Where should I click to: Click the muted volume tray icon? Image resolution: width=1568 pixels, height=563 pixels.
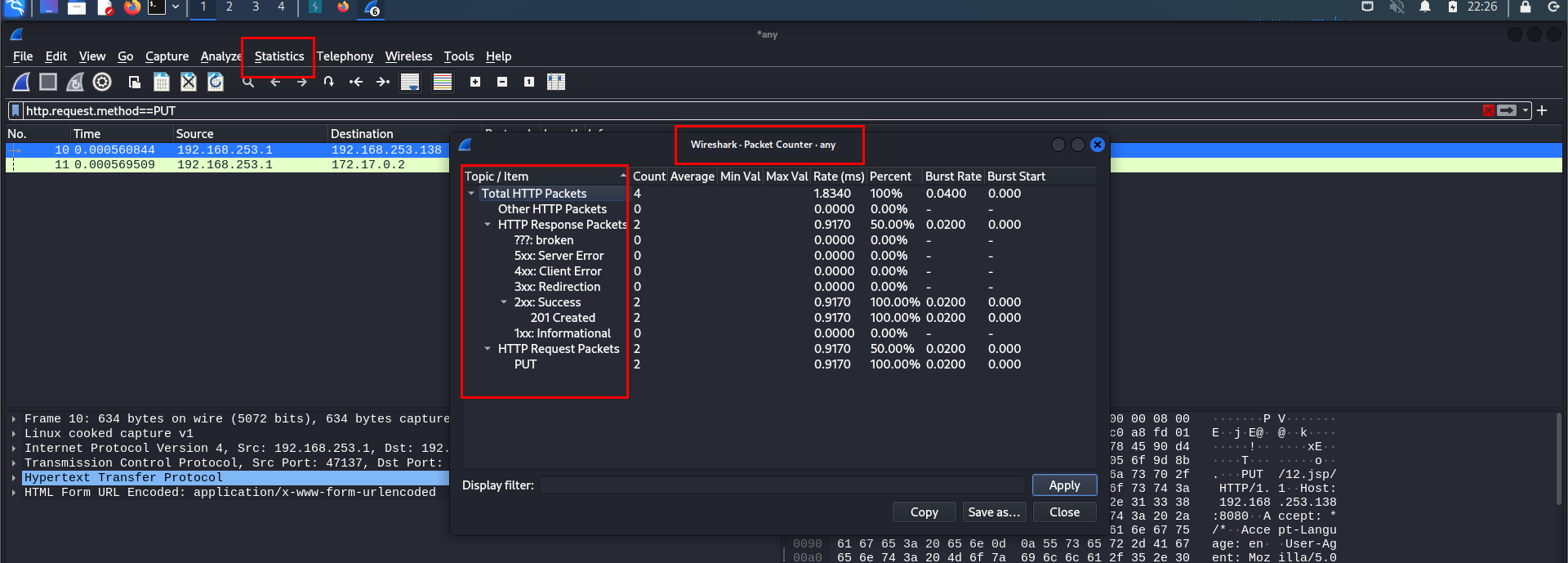[x=1397, y=7]
